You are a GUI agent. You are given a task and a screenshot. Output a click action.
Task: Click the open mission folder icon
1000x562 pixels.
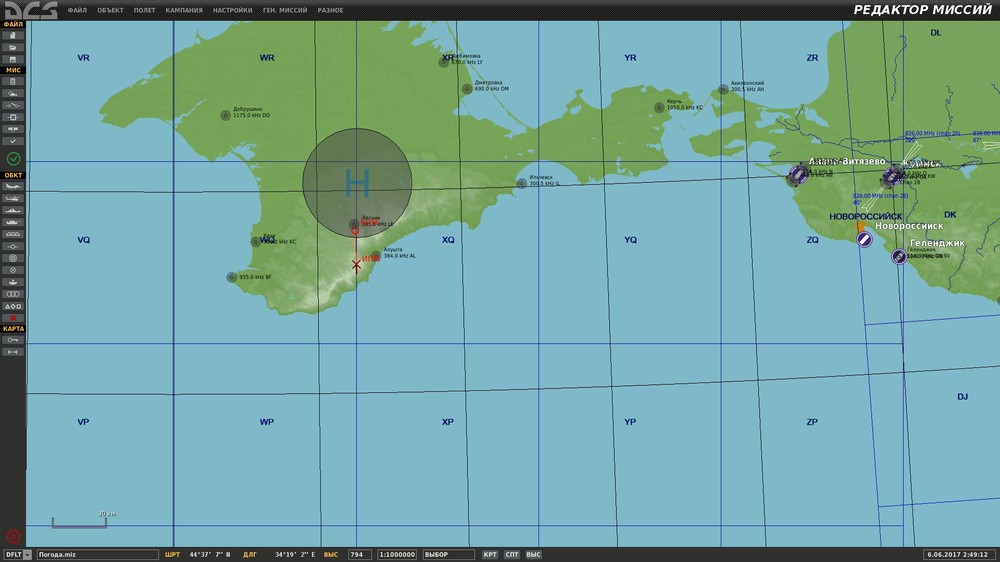(13, 47)
